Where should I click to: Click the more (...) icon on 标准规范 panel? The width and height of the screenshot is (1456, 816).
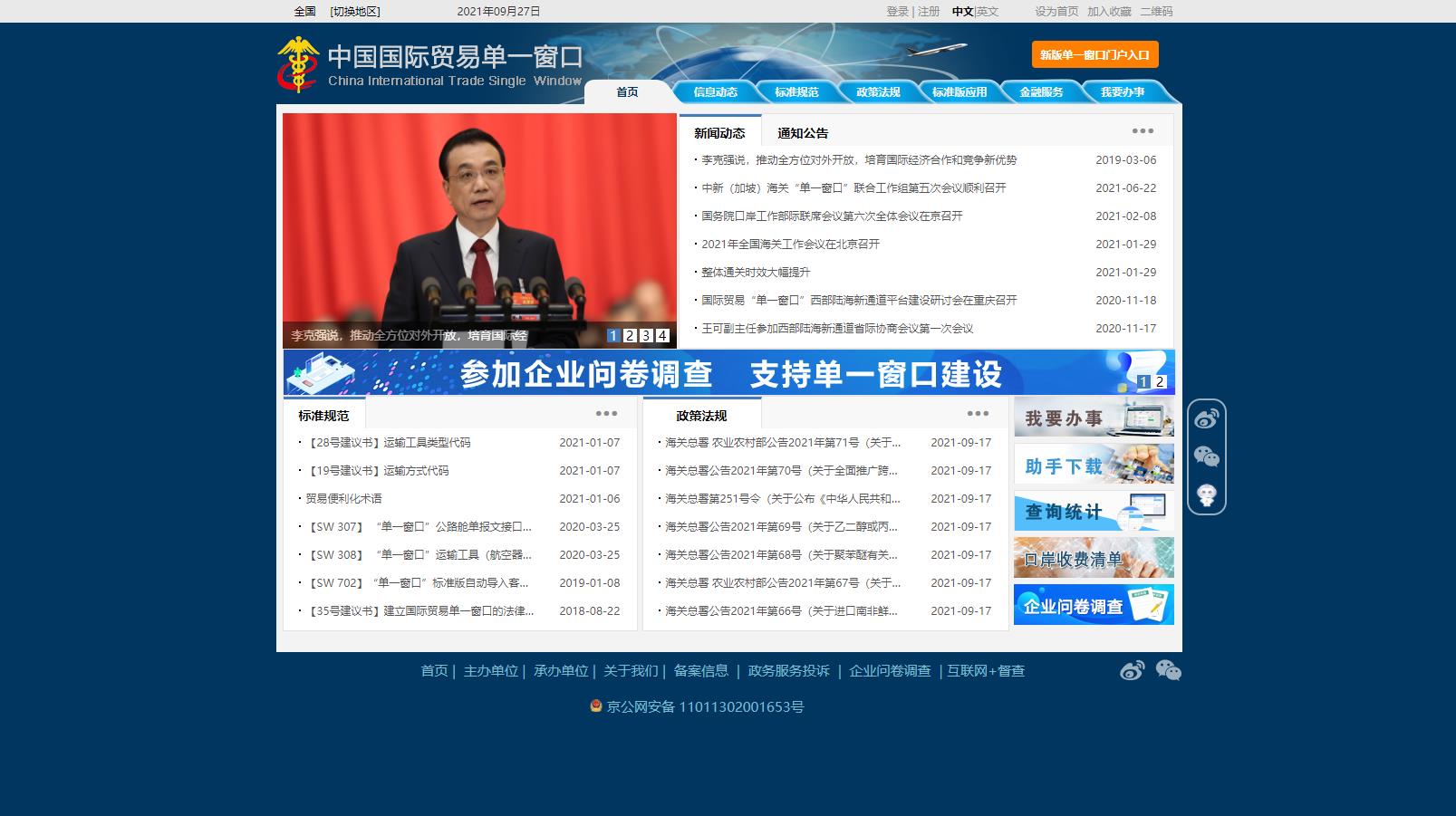pyautogui.click(x=607, y=413)
